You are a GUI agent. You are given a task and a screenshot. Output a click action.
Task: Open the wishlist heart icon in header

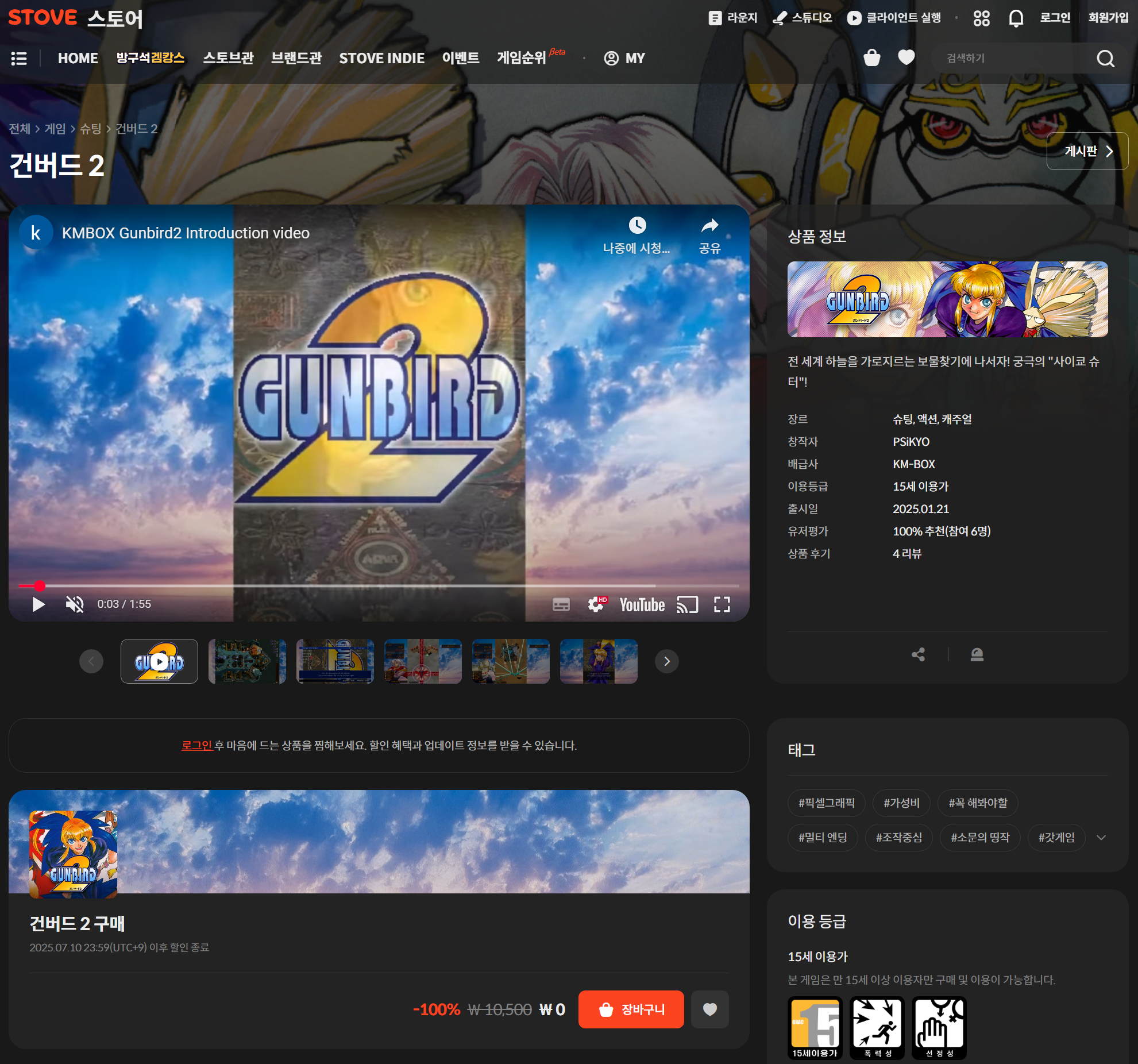[x=906, y=57]
